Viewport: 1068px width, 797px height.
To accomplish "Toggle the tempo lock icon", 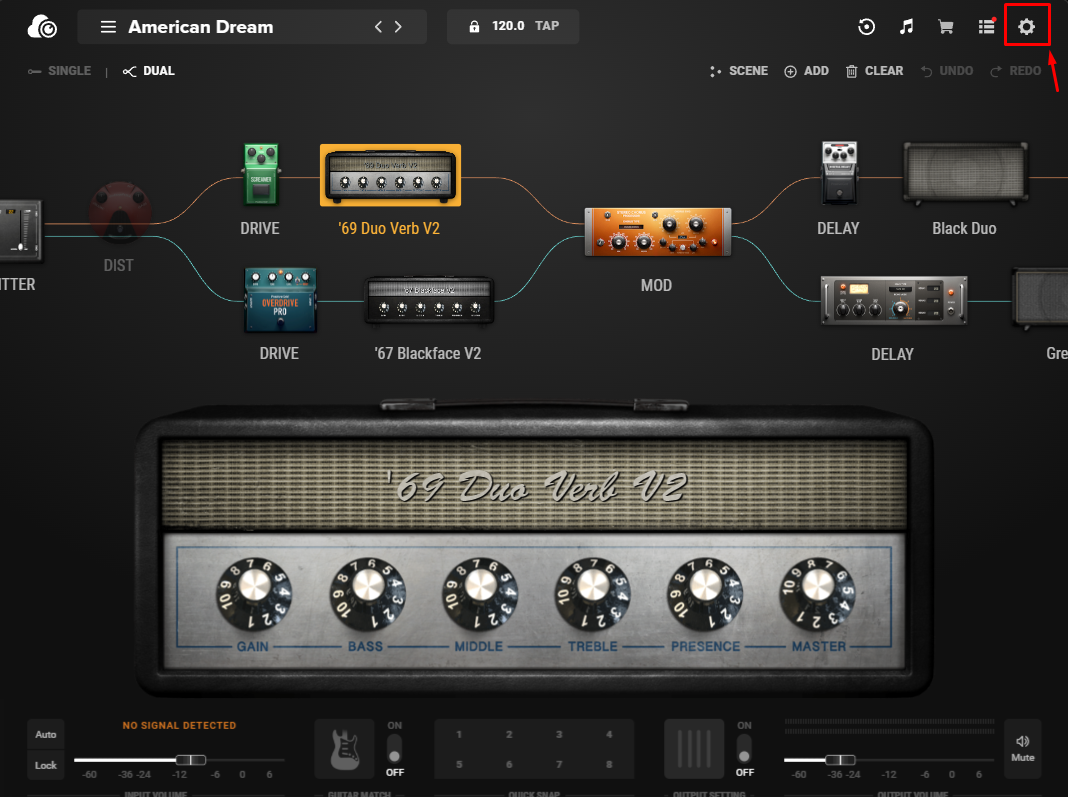I will pyautogui.click(x=474, y=27).
